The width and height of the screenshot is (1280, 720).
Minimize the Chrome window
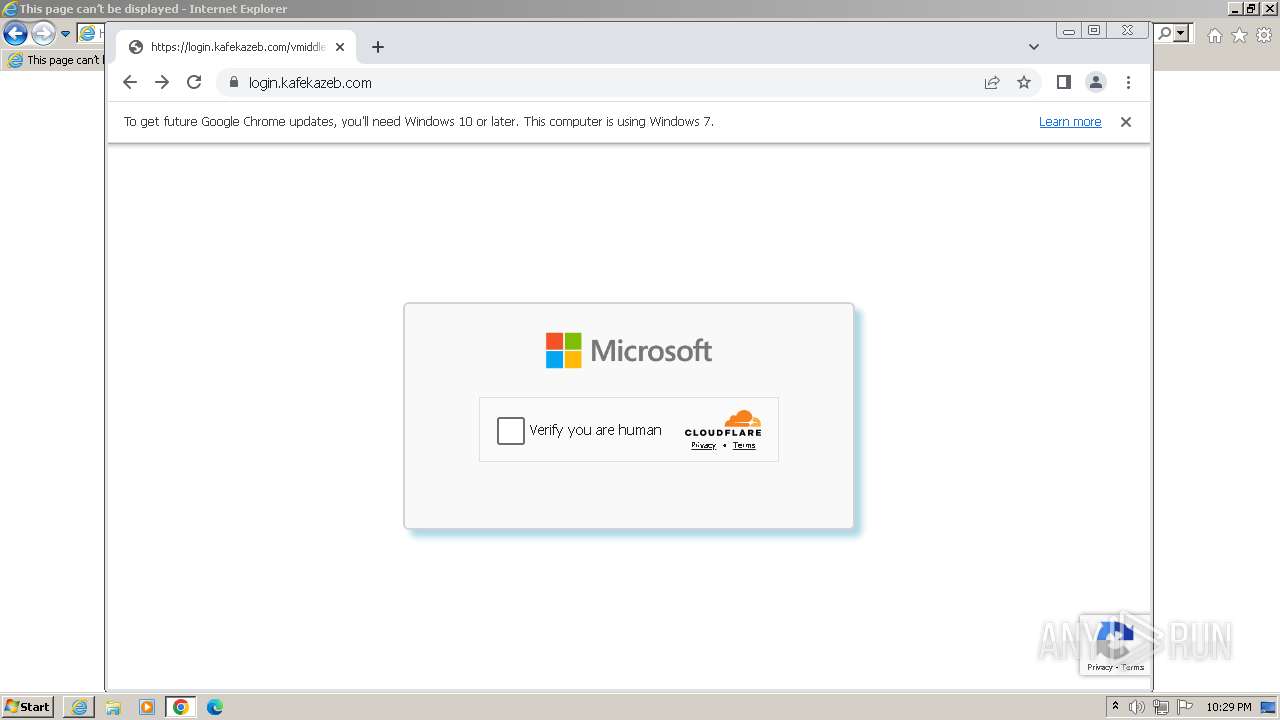pyautogui.click(x=1069, y=31)
